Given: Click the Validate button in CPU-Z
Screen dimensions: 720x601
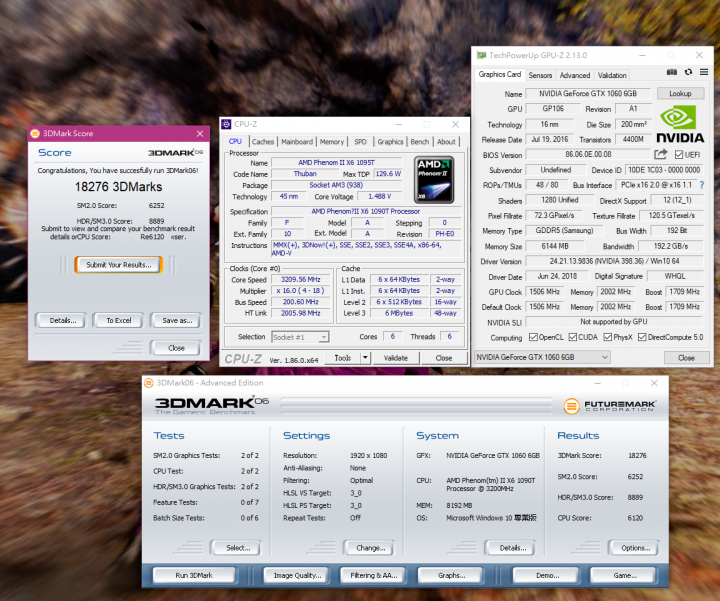Looking at the screenshot, I should click(x=396, y=358).
